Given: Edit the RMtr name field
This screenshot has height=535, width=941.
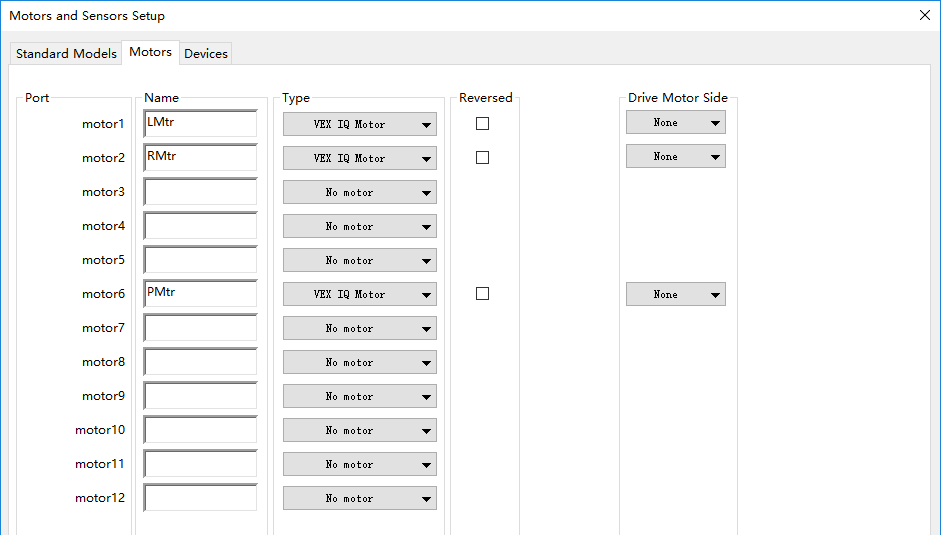Looking at the screenshot, I should point(200,158).
